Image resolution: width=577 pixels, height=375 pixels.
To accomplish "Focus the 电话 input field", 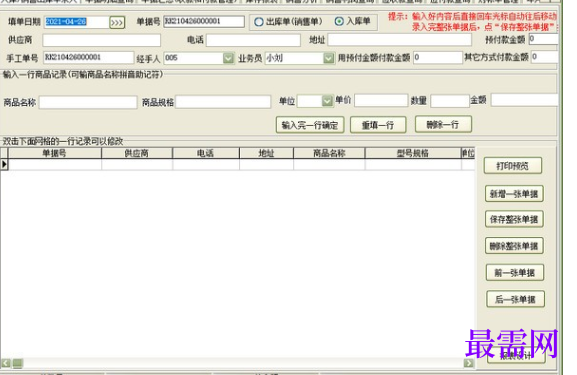I will tap(253, 40).
